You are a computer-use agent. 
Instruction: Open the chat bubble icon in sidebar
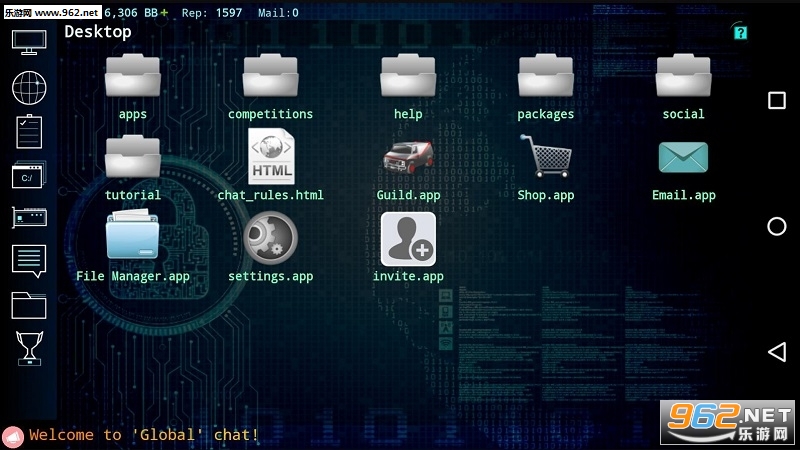point(29,260)
